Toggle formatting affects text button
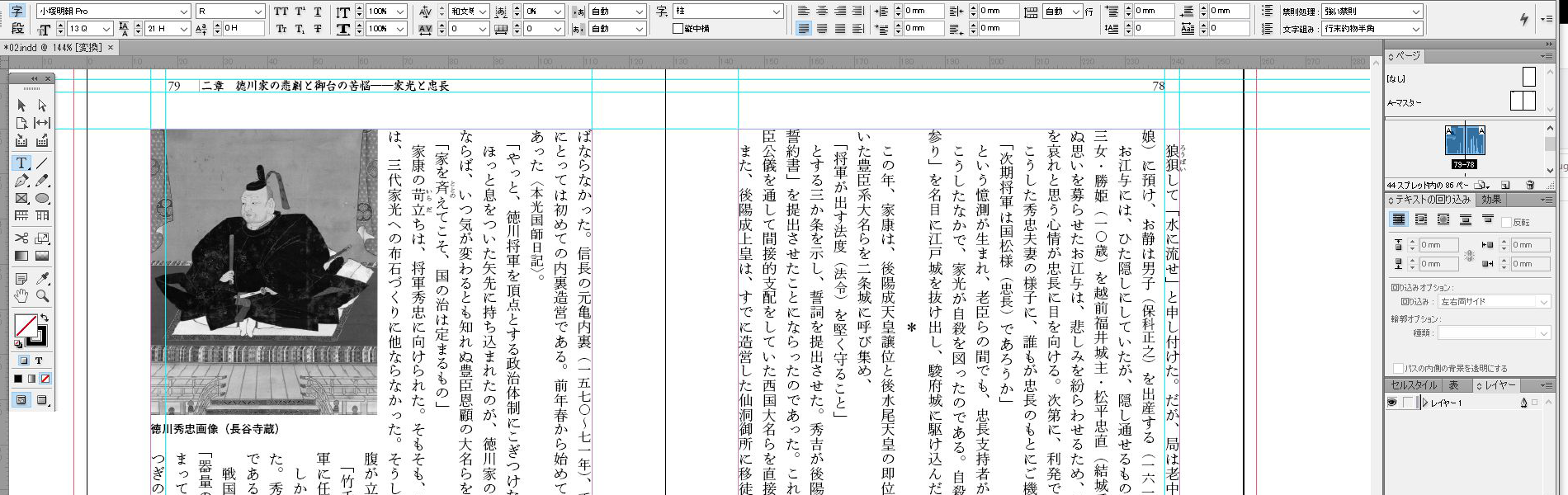 [x=38, y=361]
